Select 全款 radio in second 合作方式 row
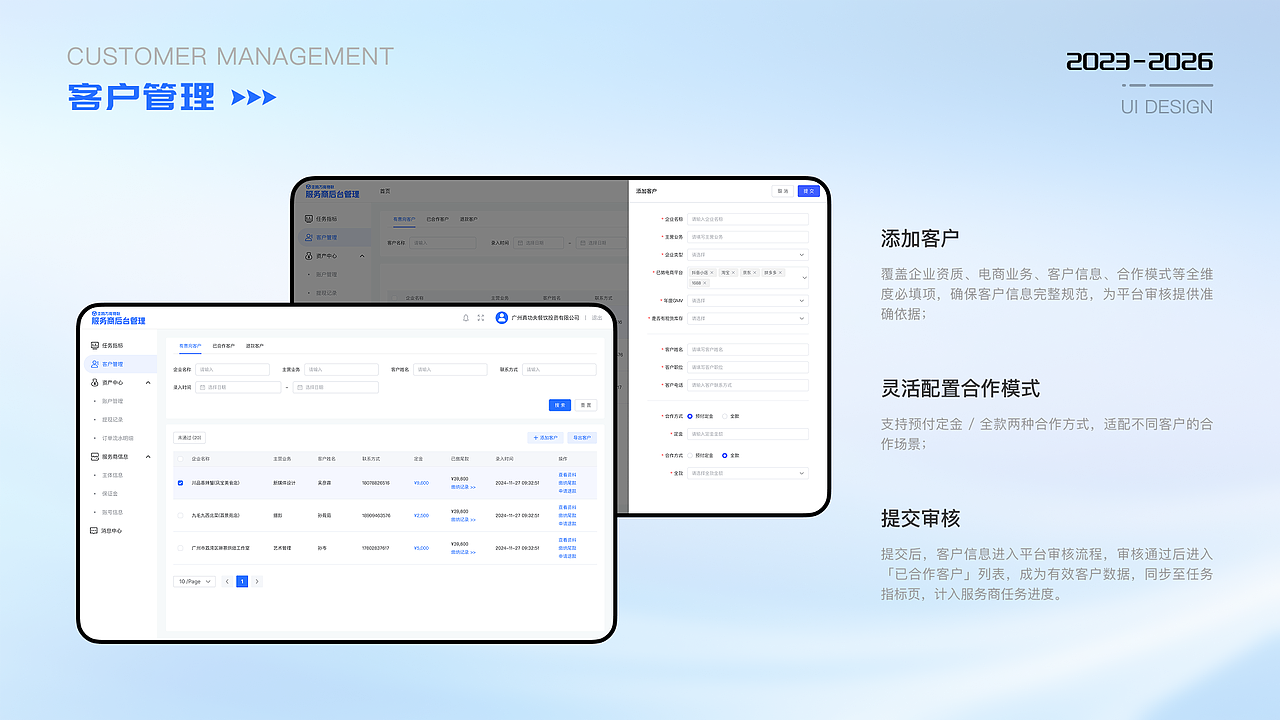This screenshot has height=720, width=1280. tap(725, 455)
